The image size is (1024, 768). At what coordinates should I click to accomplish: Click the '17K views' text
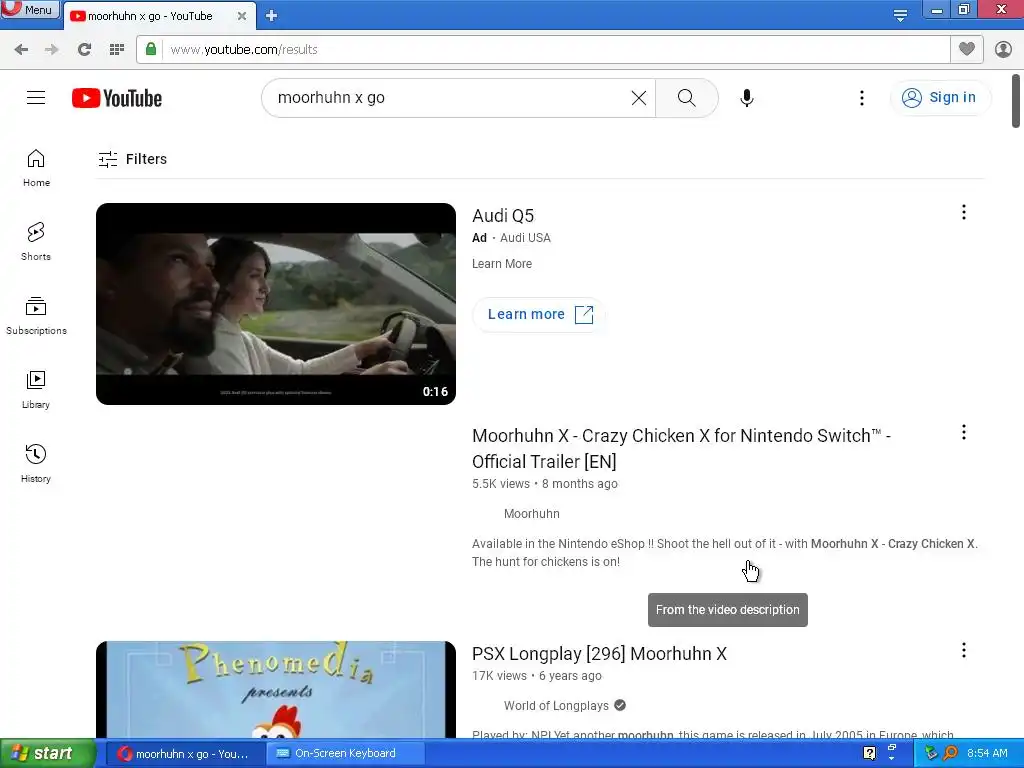[x=499, y=676]
